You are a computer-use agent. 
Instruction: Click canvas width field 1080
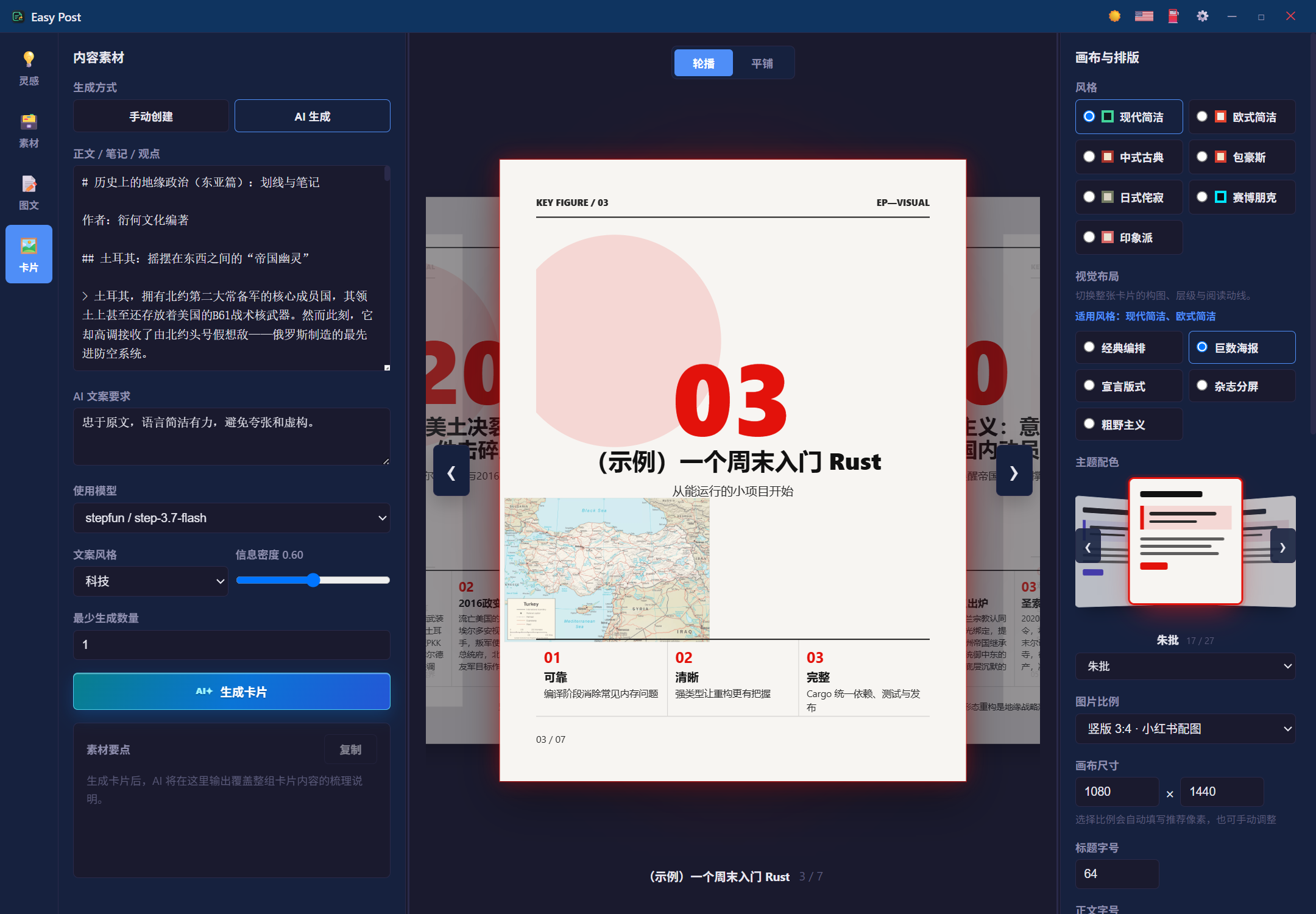click(x=1117, y=792)
